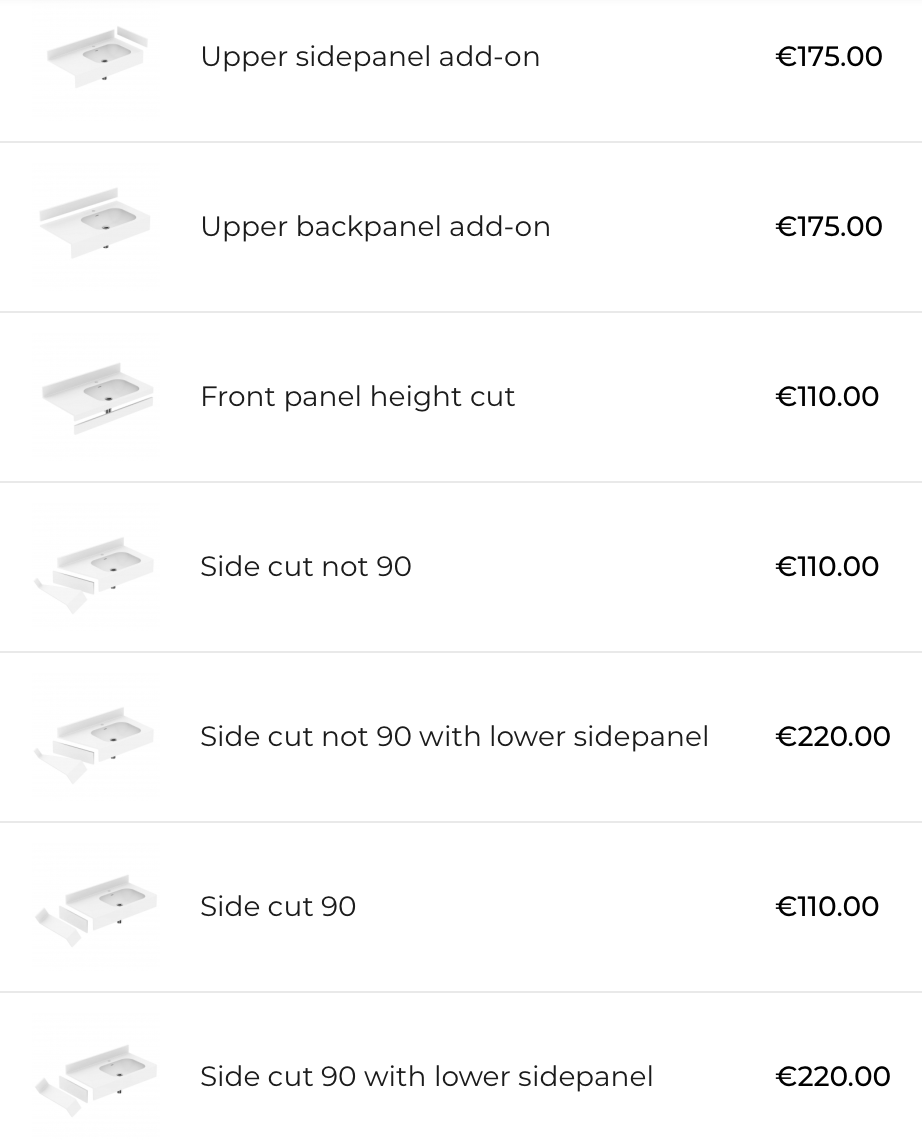Click the Upper sidepanel add-on product image
Image resolution: width=922 pixels, height=1140 pixels.
click(97, 58)
